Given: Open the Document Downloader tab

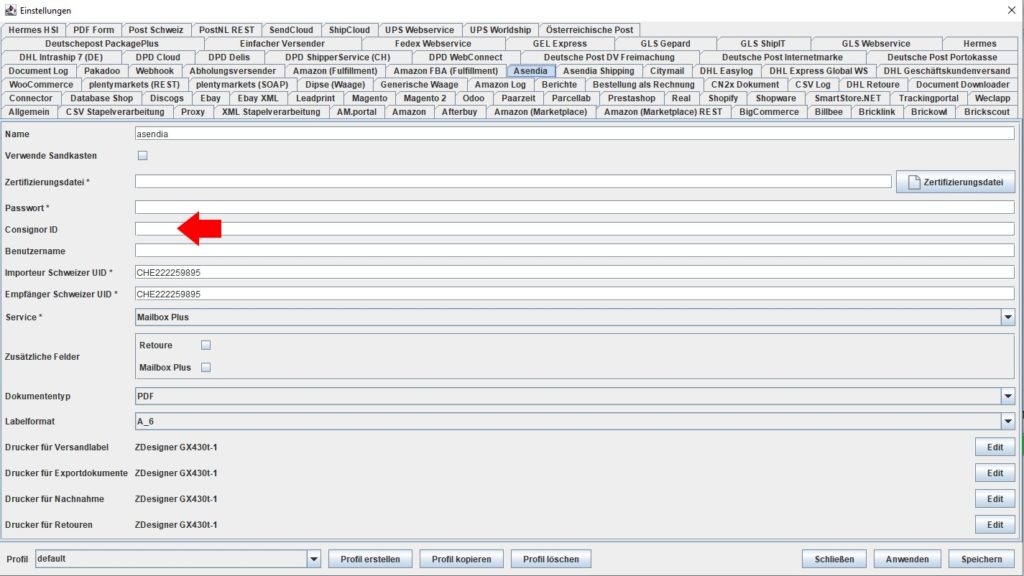Looking at the screenshot, I should [962, 84].
